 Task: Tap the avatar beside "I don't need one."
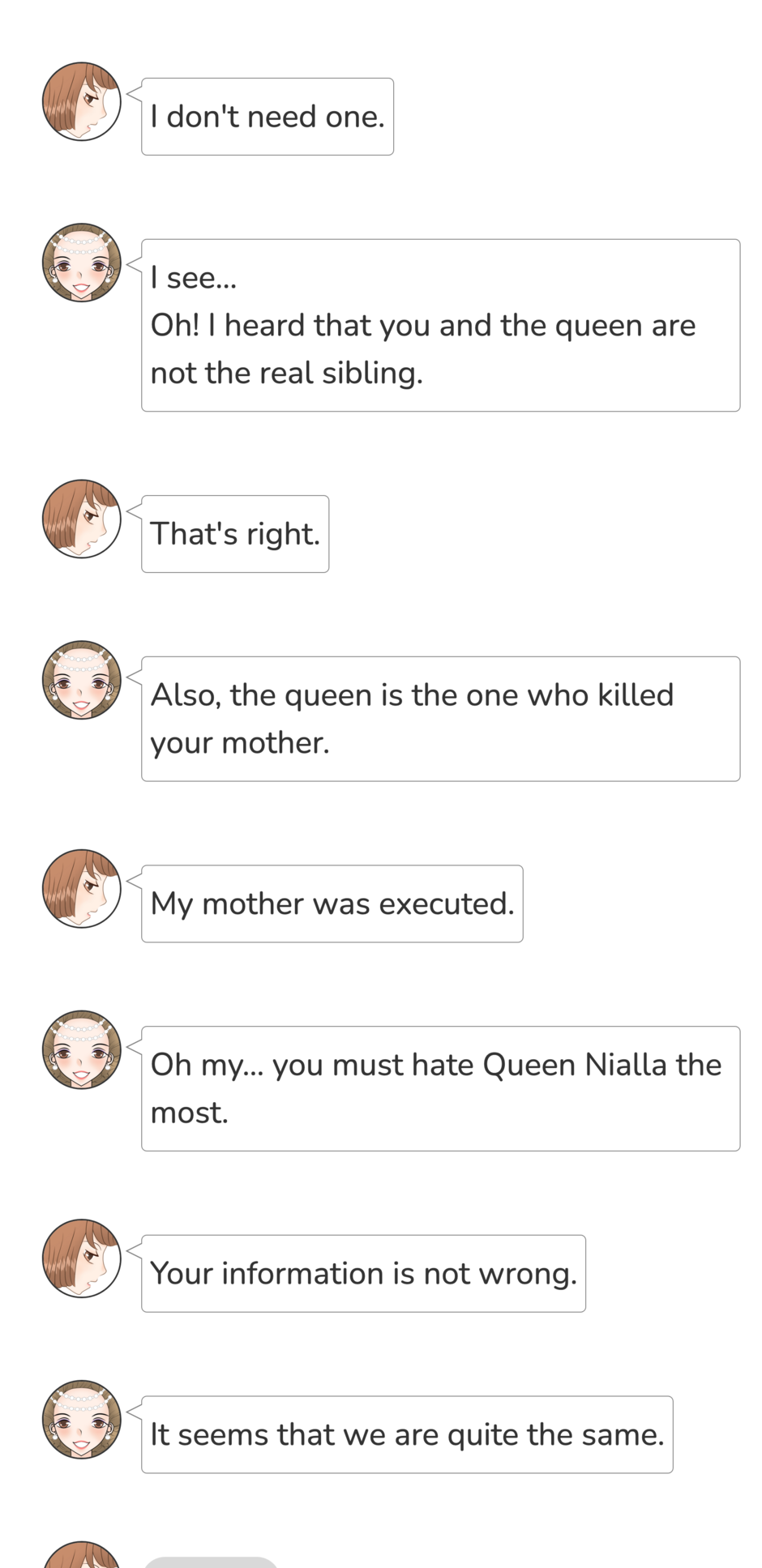click(x=81, y=101)
